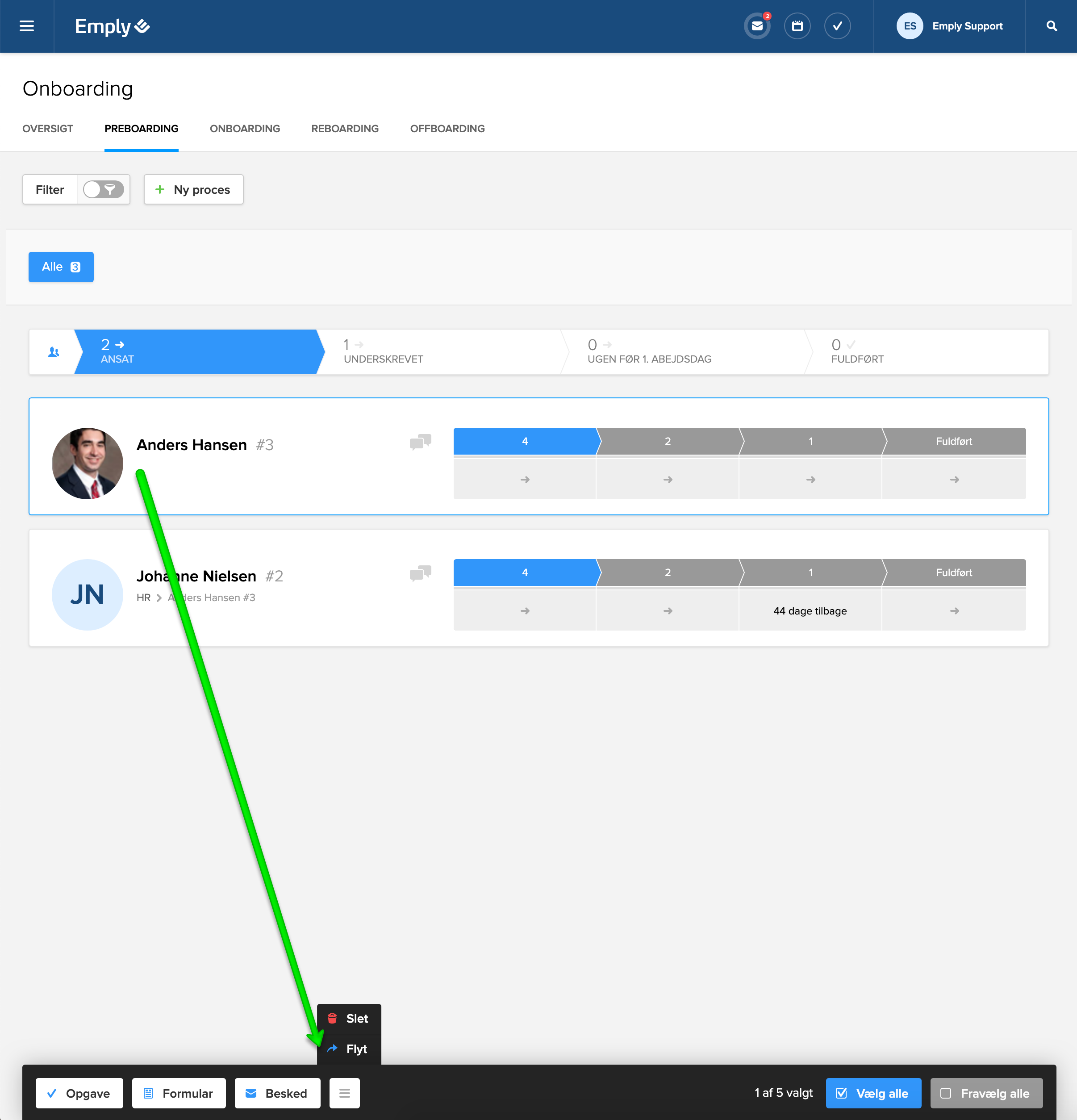Screen dimensions: 1077x1120
Task: Click the Fravælg alle checkbox button
Action: coord(986,1093)
